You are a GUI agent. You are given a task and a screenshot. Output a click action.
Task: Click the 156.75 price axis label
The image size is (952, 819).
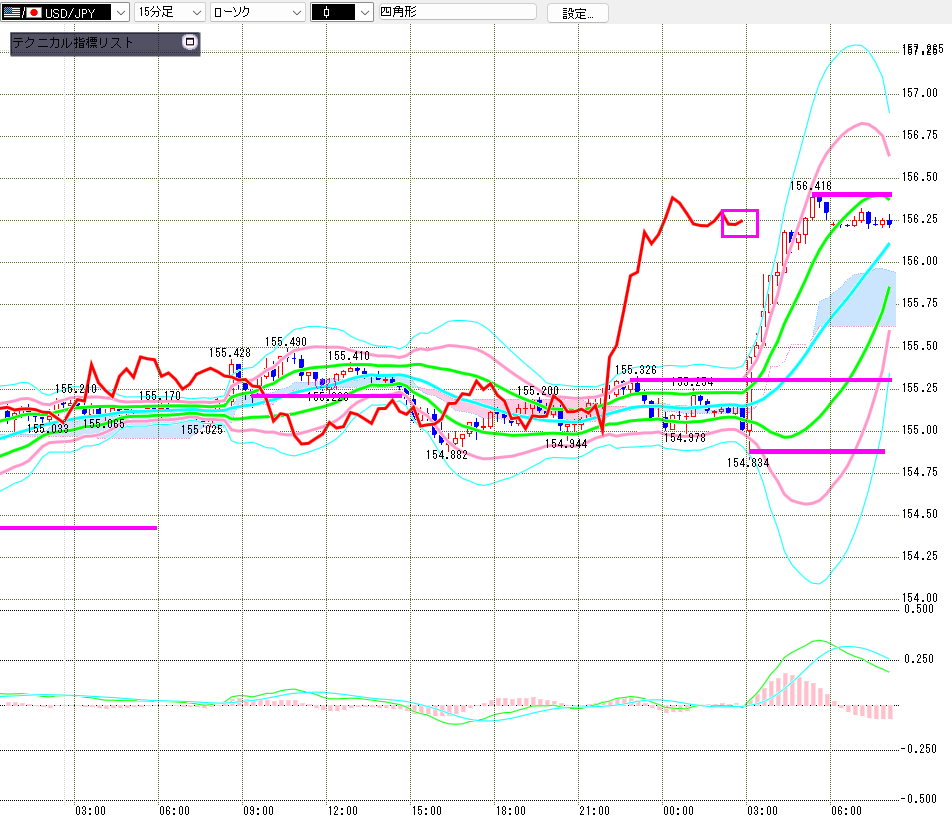click(920, 135)
